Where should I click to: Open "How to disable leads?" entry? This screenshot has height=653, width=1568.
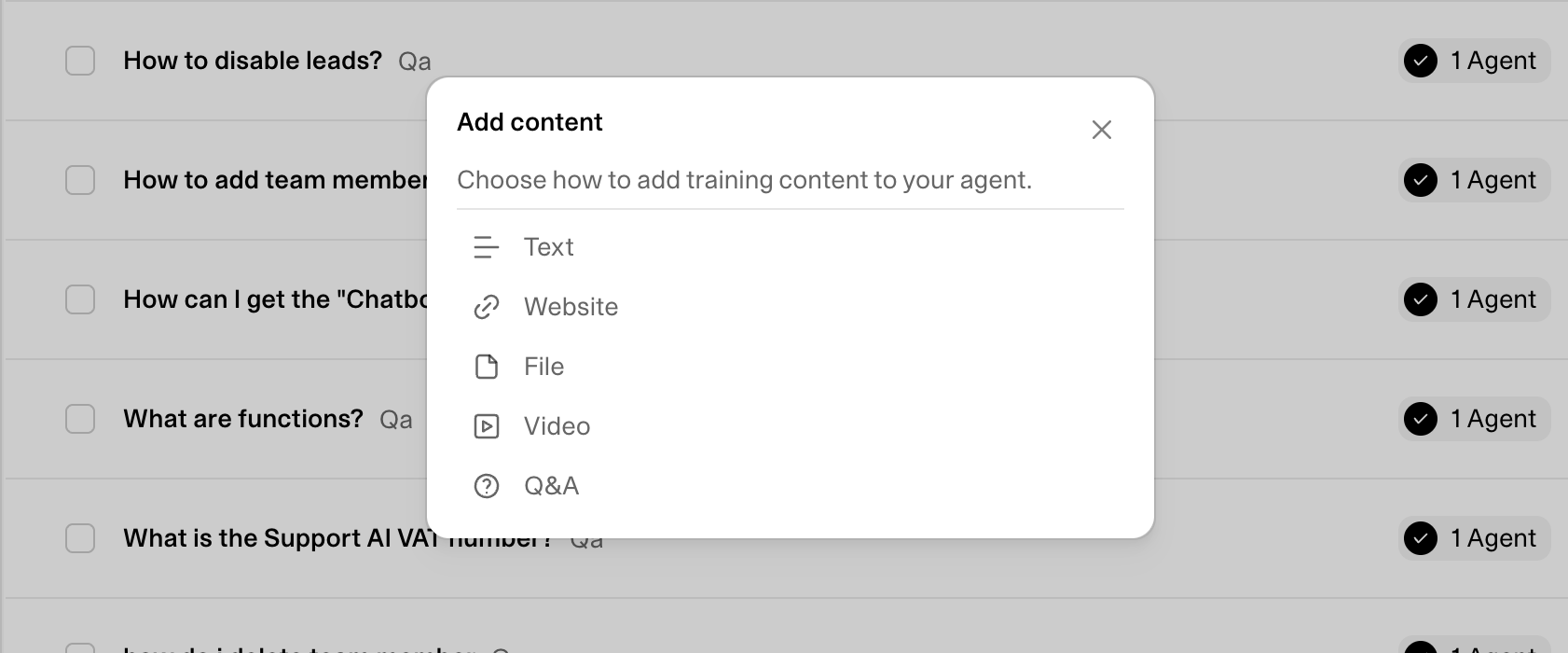click(253, 61)
